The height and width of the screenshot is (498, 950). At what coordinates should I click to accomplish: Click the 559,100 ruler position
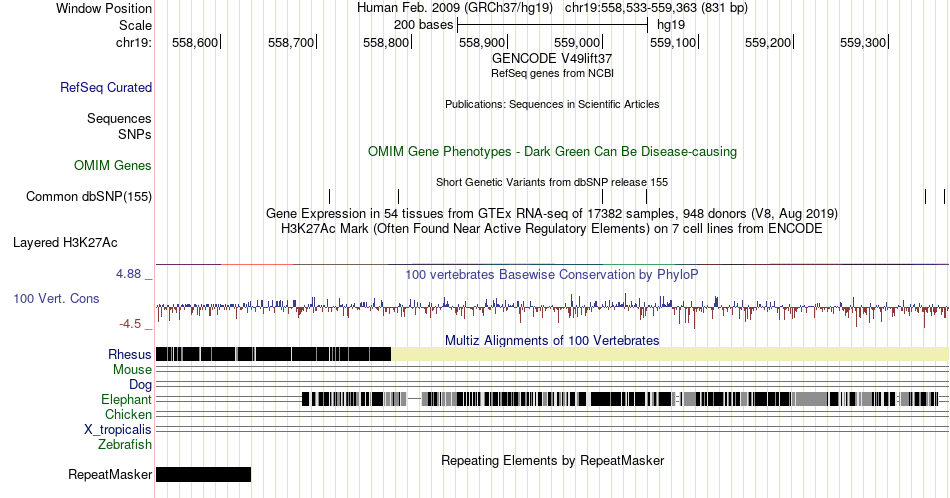coord(673,42)
